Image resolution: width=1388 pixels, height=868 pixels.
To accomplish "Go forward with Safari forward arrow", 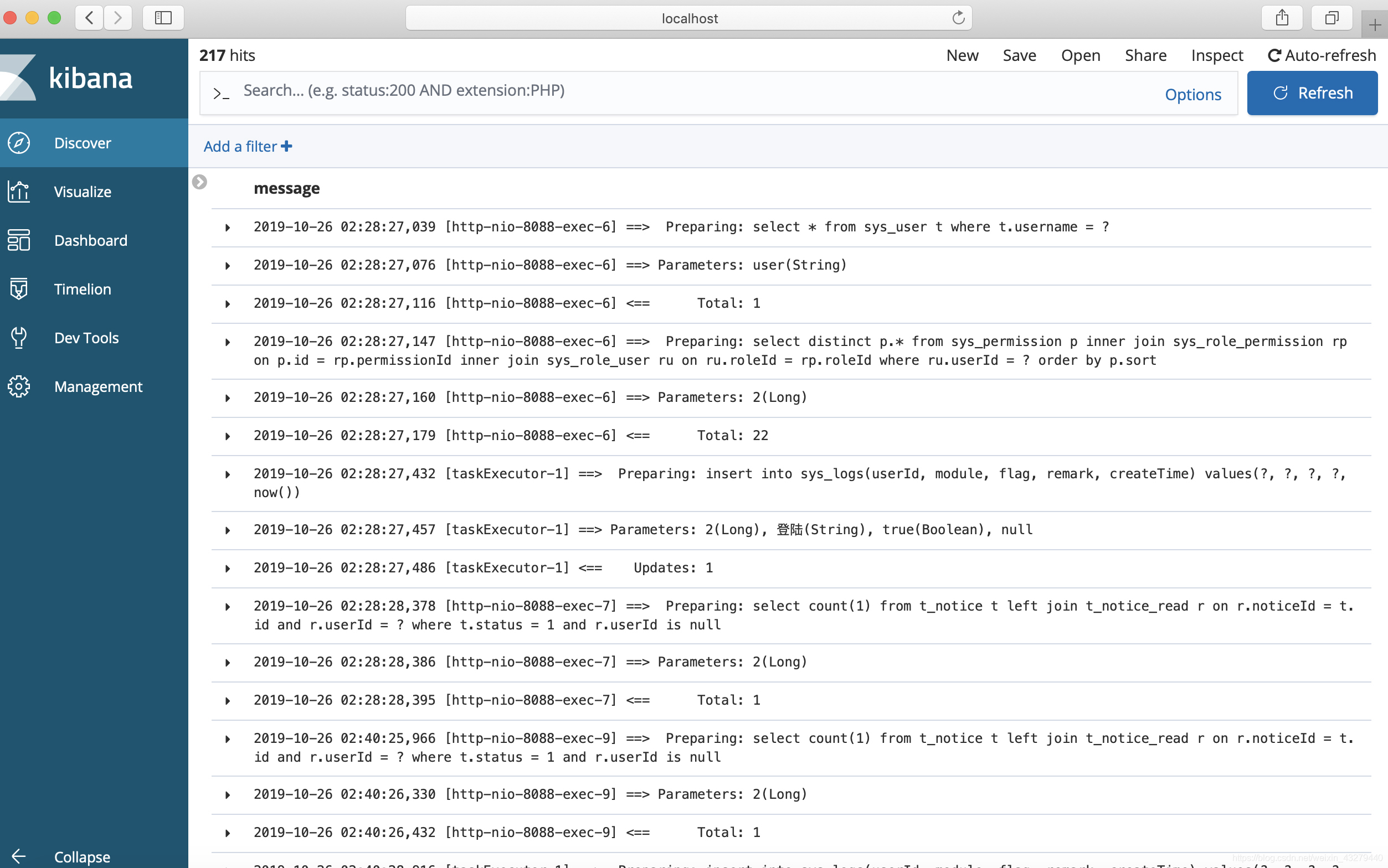I will click(x=118, y=18).
